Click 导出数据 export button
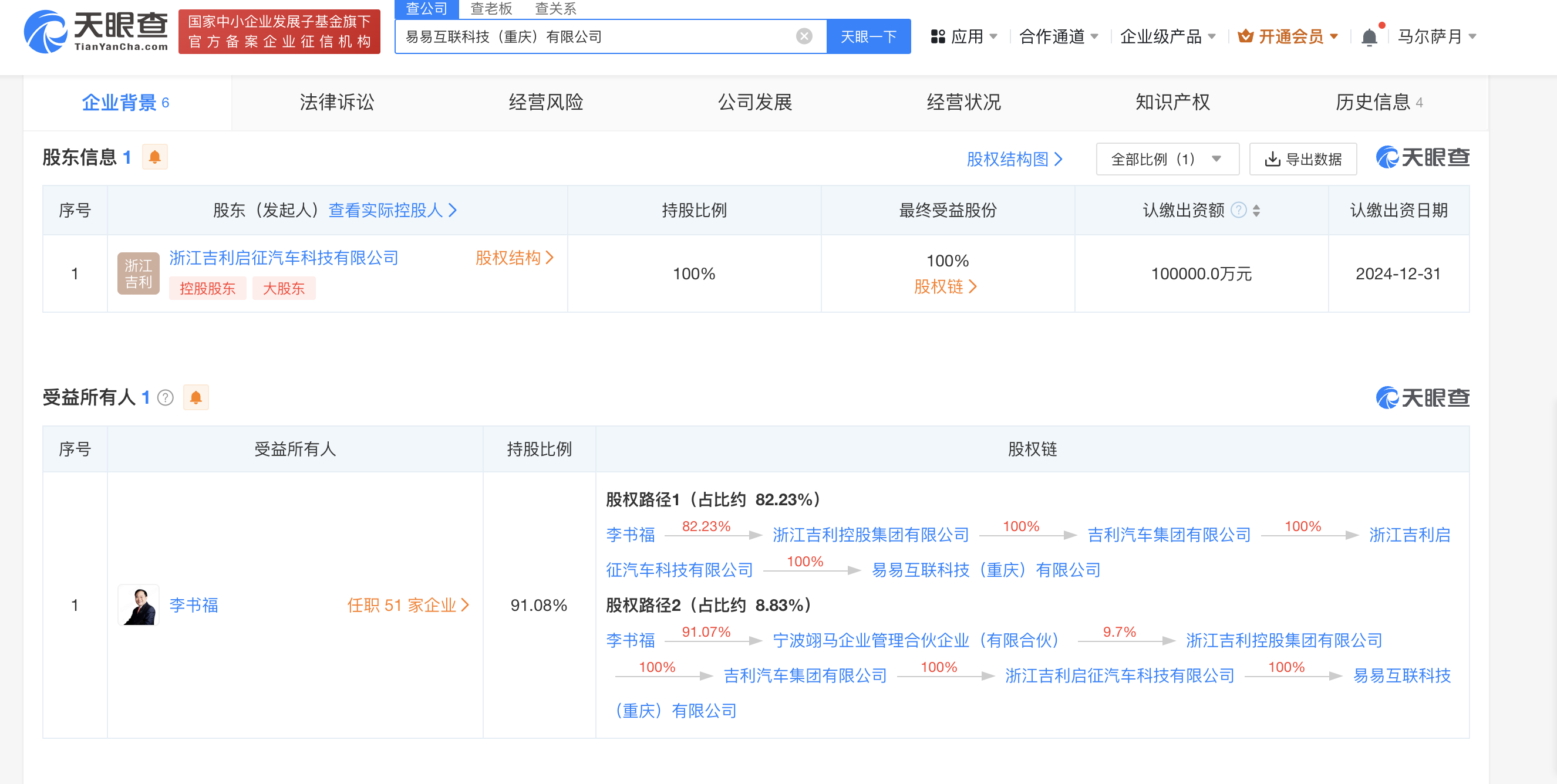1557x784 pixels. tap(1303, 159)
